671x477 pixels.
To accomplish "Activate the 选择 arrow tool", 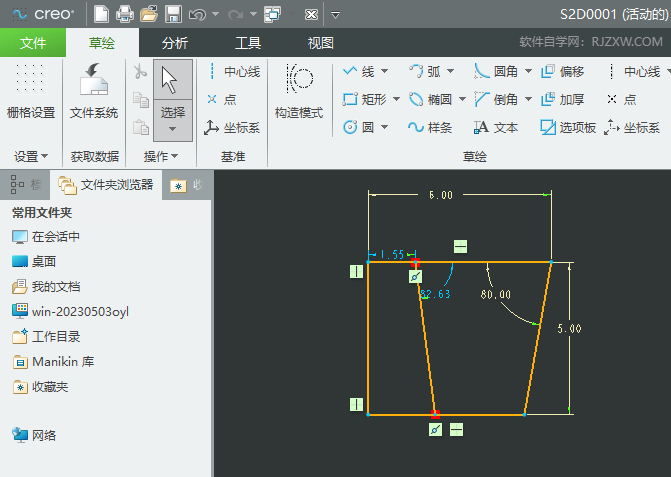I will pyautogui.click(x=173, y=80).
